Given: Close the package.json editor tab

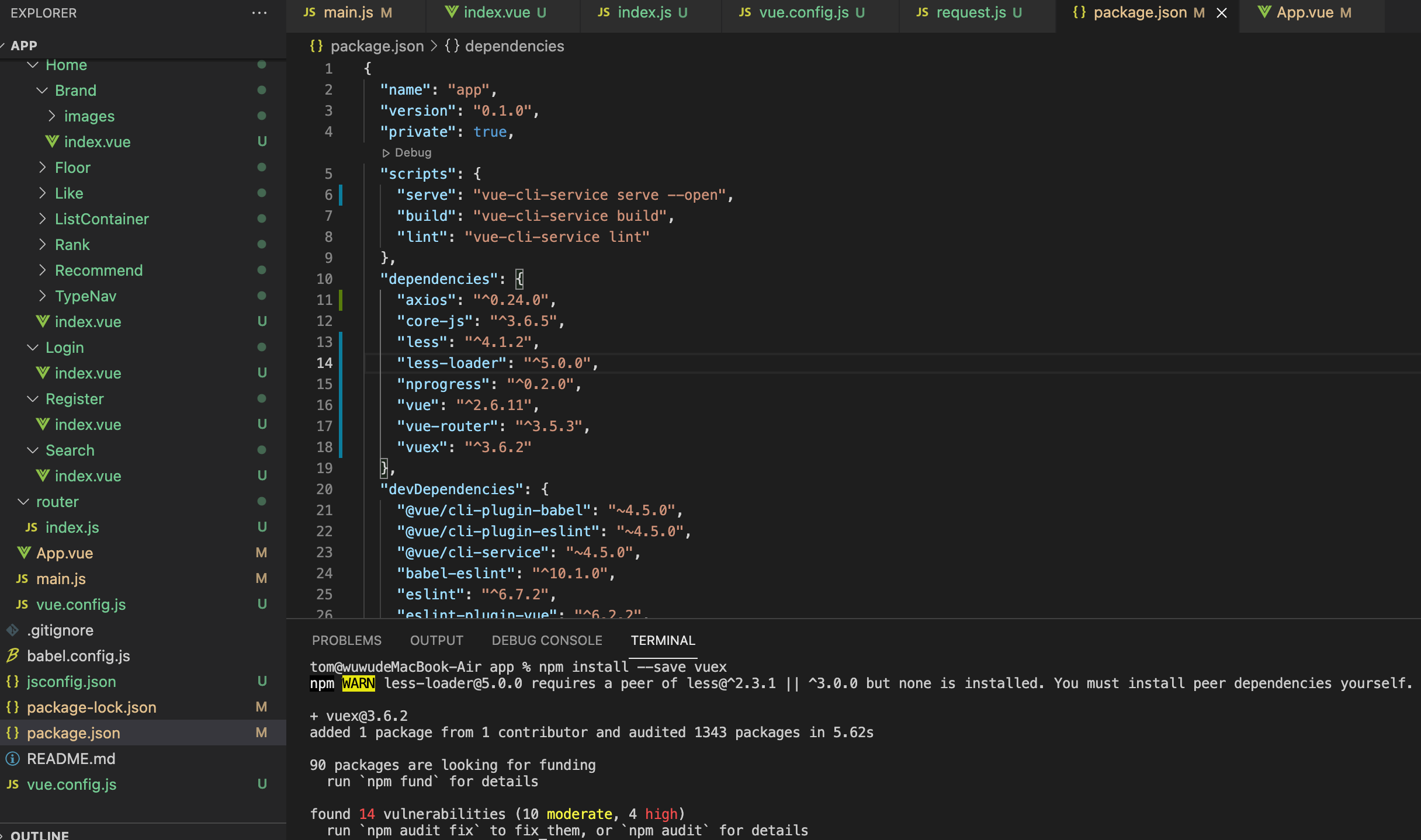Looking at the screenshot, I should click(x=1222, y=13).
